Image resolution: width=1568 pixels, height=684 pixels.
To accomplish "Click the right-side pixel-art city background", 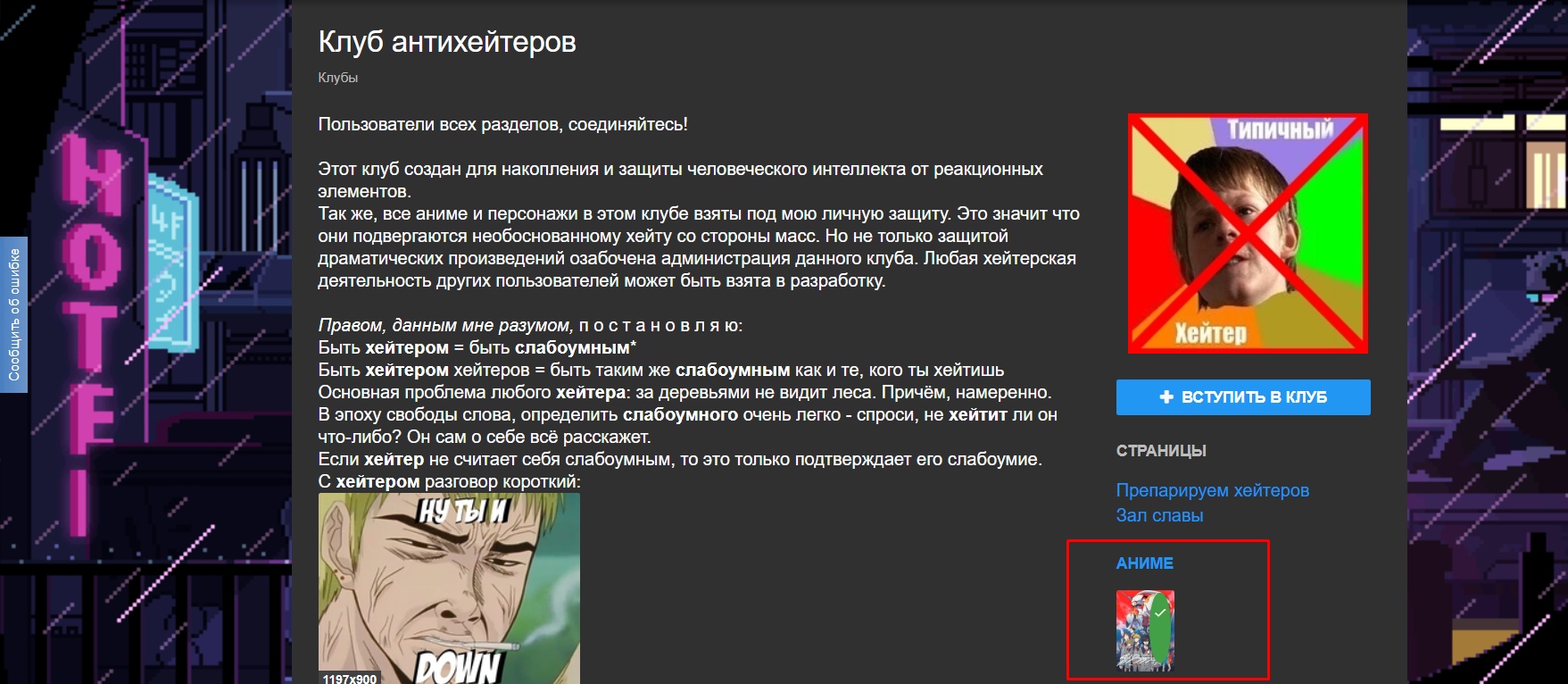I will [x=1487, y=342].
